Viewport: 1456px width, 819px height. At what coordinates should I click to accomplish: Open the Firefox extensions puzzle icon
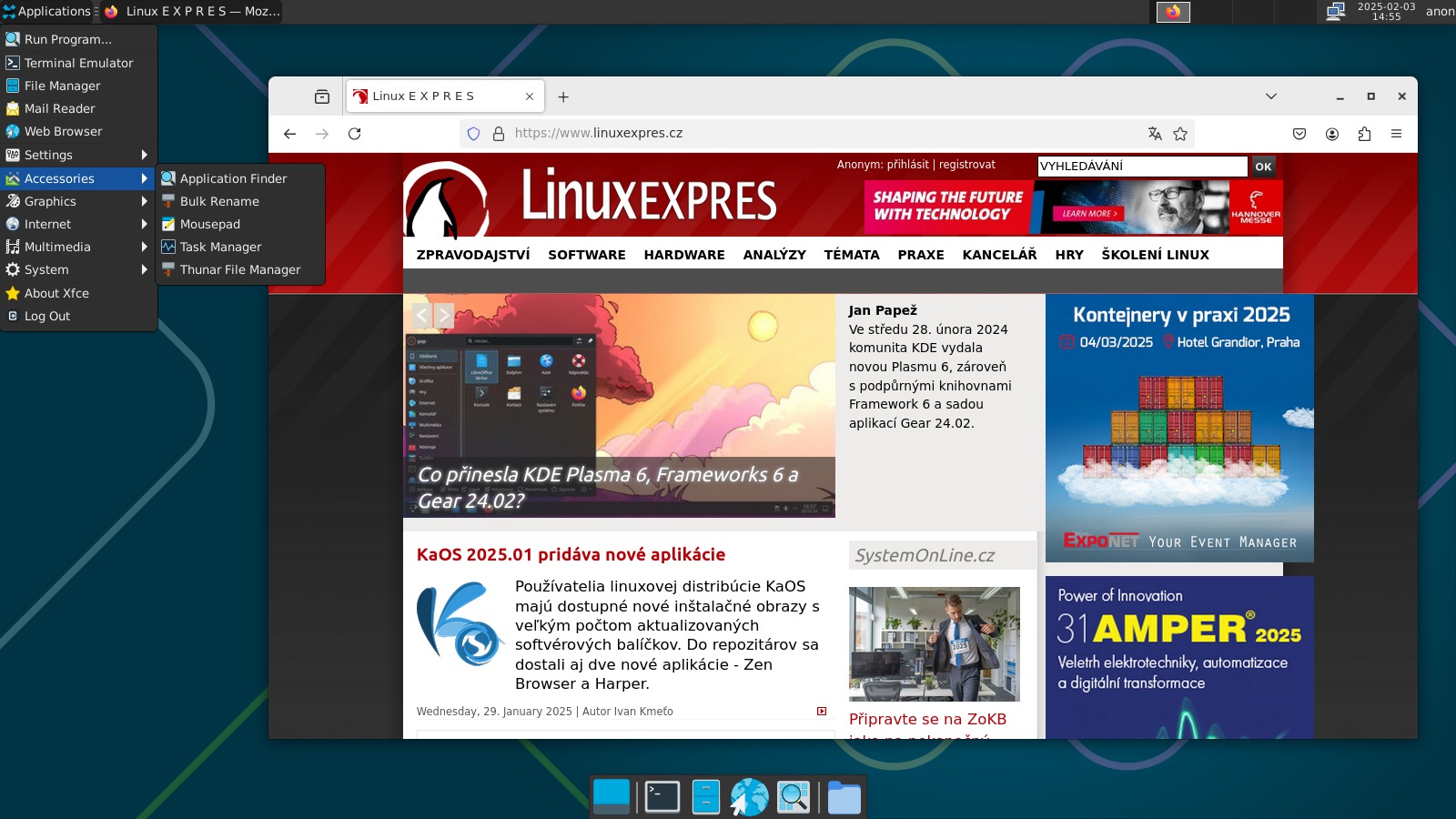(1364, 134)
